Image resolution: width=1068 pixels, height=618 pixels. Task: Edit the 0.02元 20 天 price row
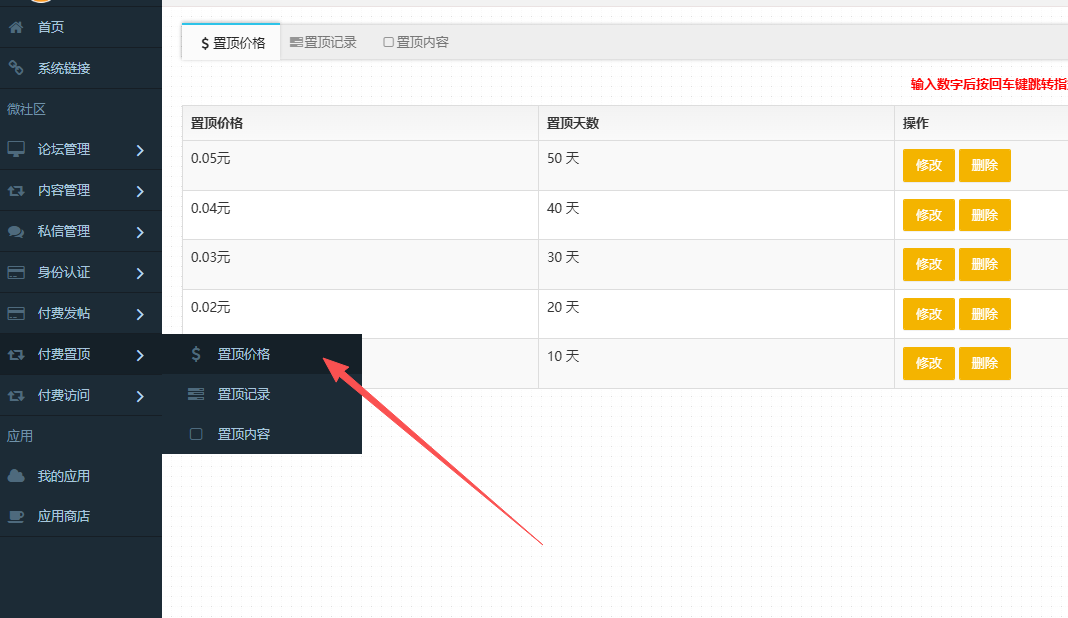pyautogui.click(x=928, y=314)
